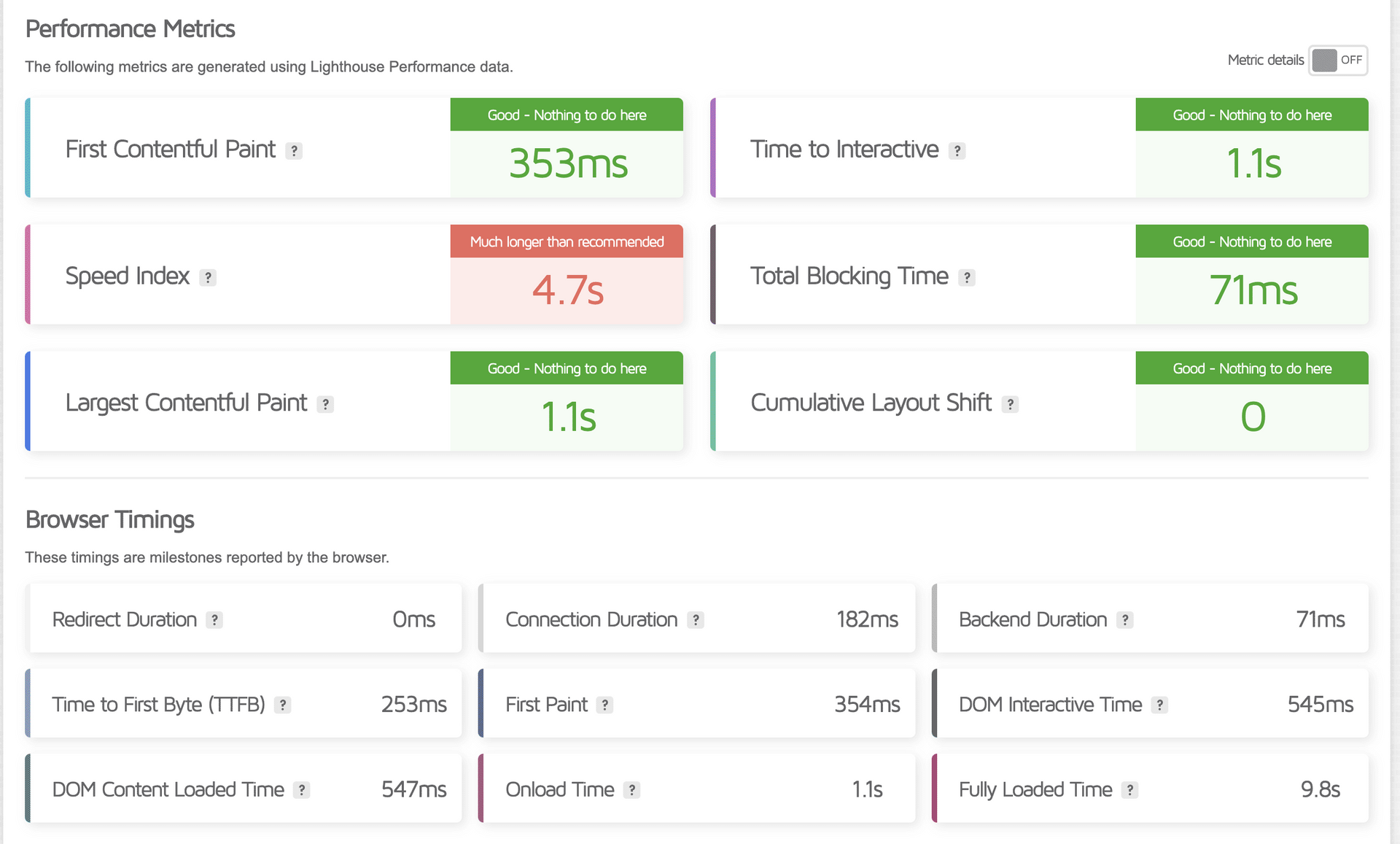Click the Speed Index 4.7s value
This screenshot has width=1400, height=844.
click(x=567, y=290)
